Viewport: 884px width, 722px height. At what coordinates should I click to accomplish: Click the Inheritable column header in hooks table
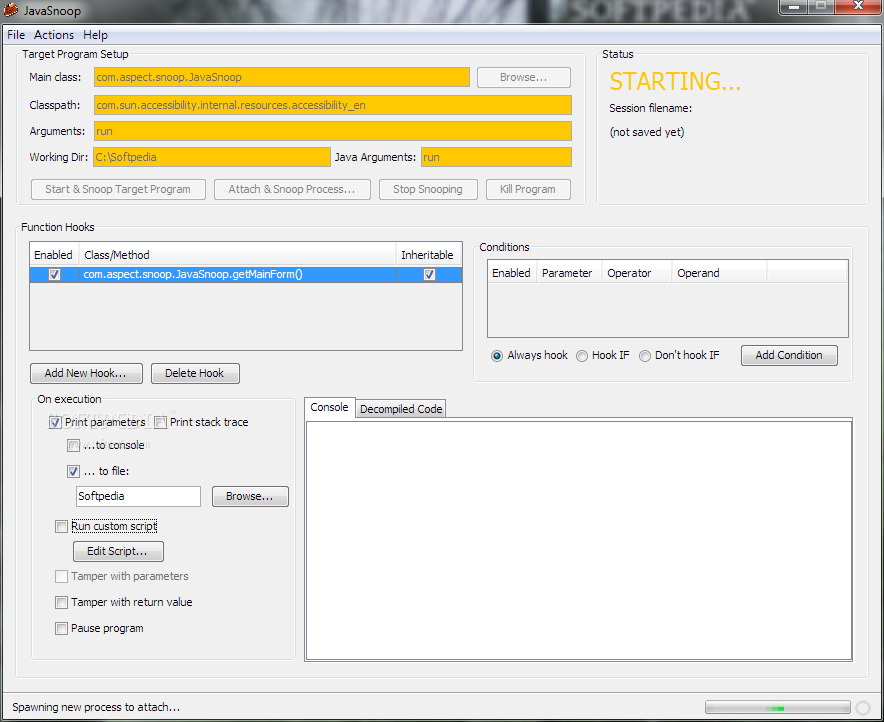[428, 255]
